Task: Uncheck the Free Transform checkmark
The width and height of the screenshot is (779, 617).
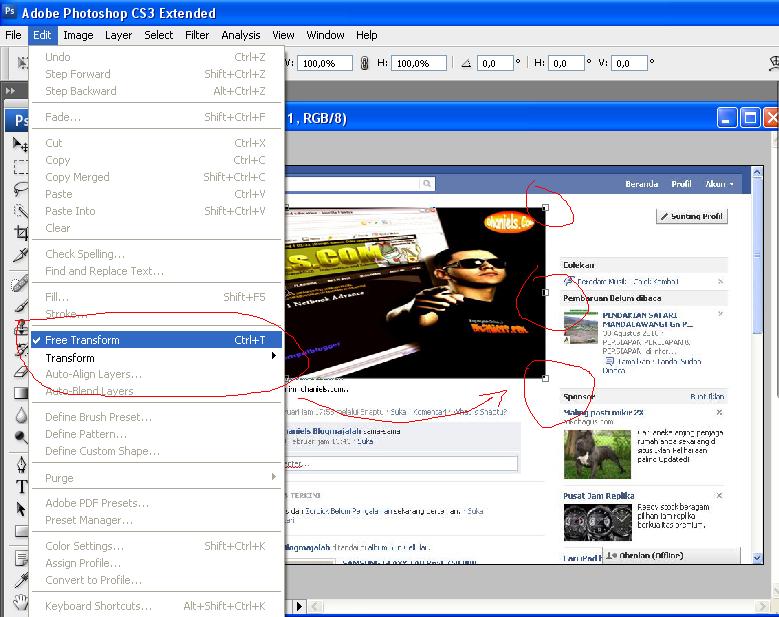Action: pos(36,340)
